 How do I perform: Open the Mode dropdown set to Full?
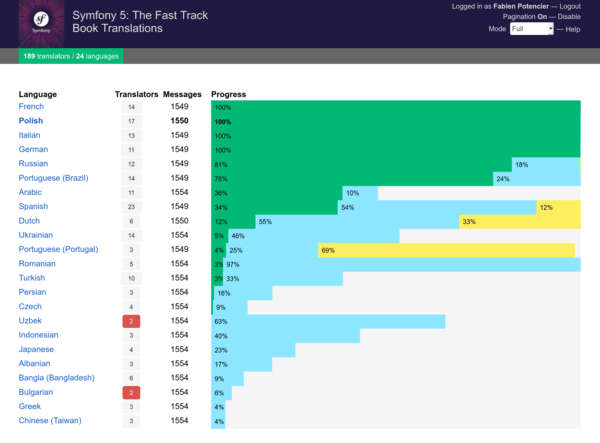[x=532, y=29]
